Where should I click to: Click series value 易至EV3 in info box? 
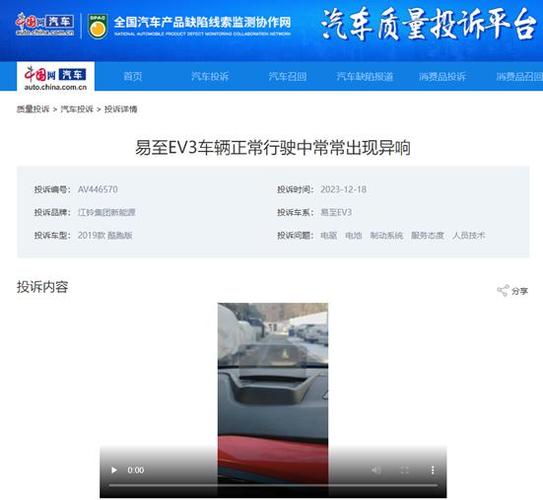336,212
